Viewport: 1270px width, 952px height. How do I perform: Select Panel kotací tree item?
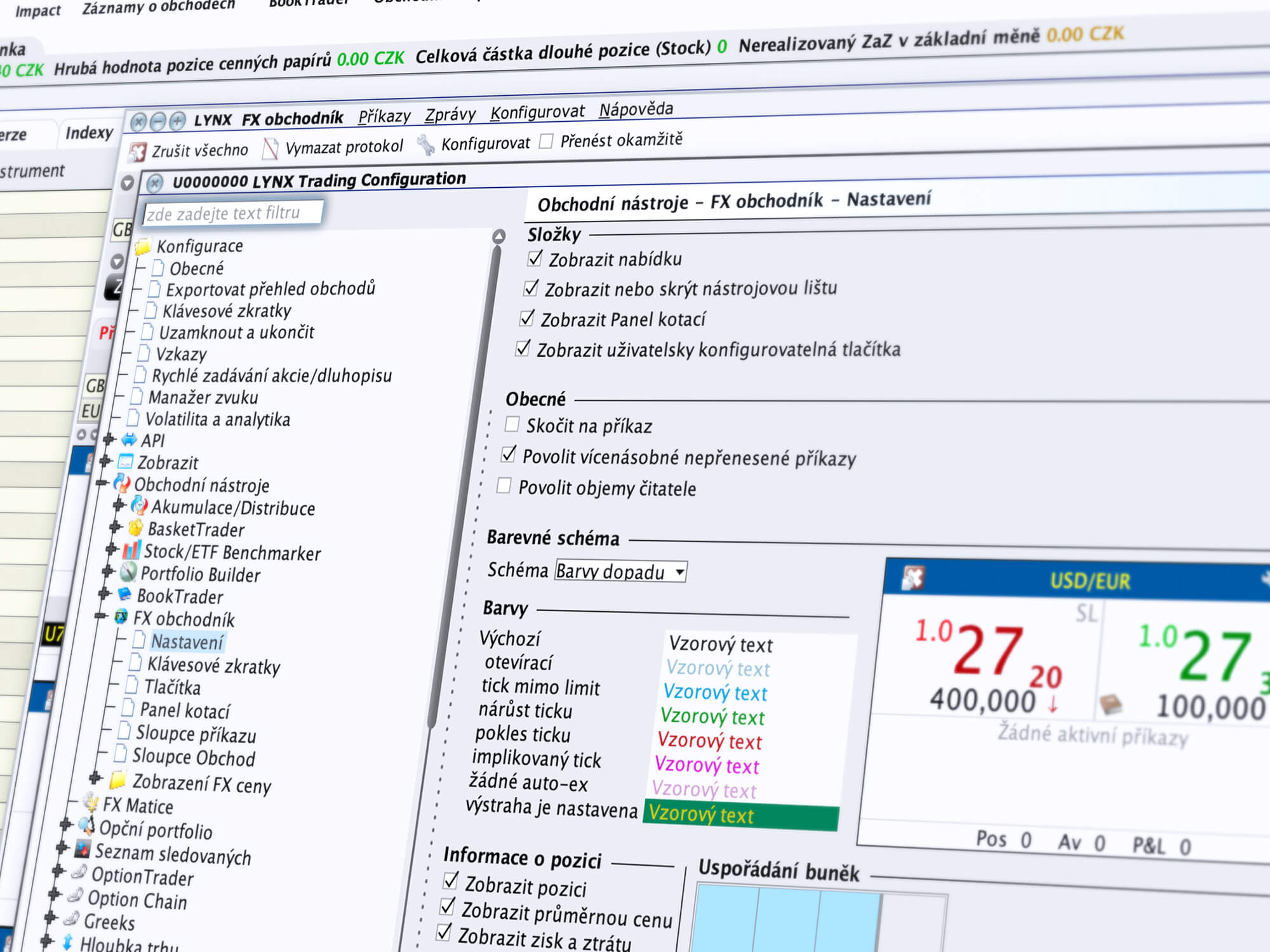coord(185,711)
